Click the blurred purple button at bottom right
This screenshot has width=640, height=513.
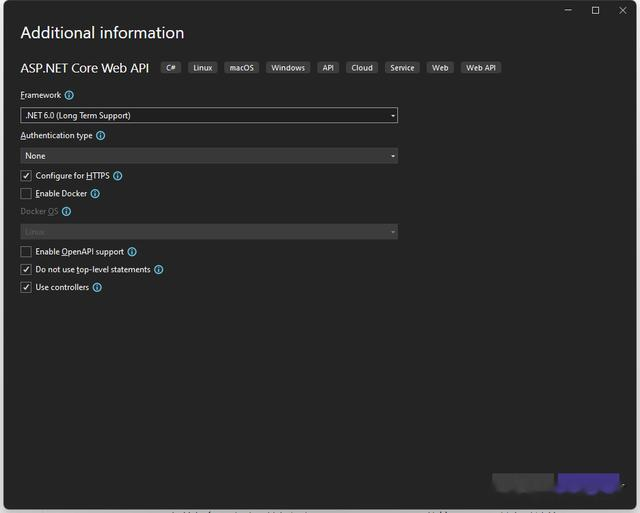pyautogui.click(x=588, y=483)
